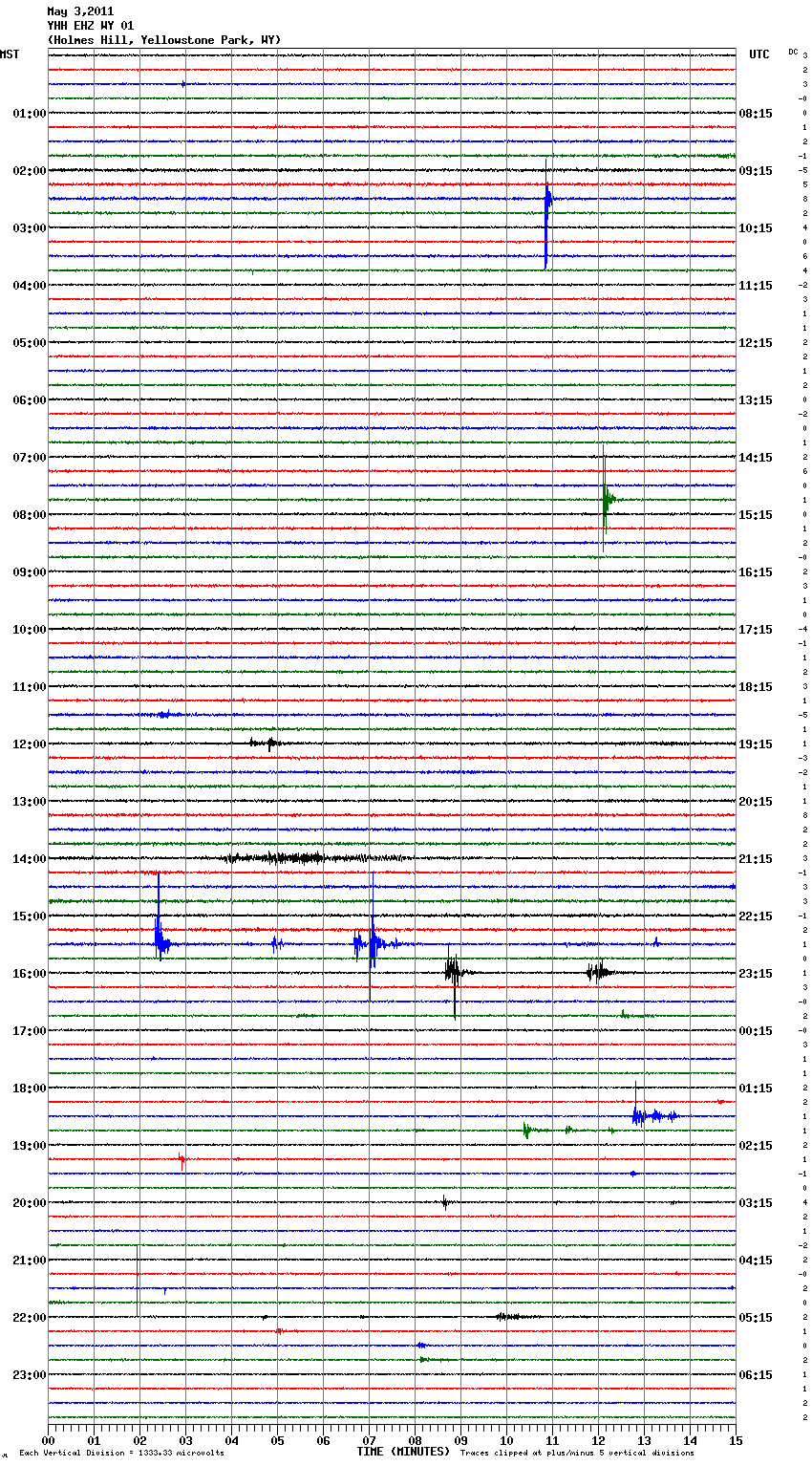Screen dimensions: 812x1466
Task: Click the 'DC' column header
Action: [793, 52]
